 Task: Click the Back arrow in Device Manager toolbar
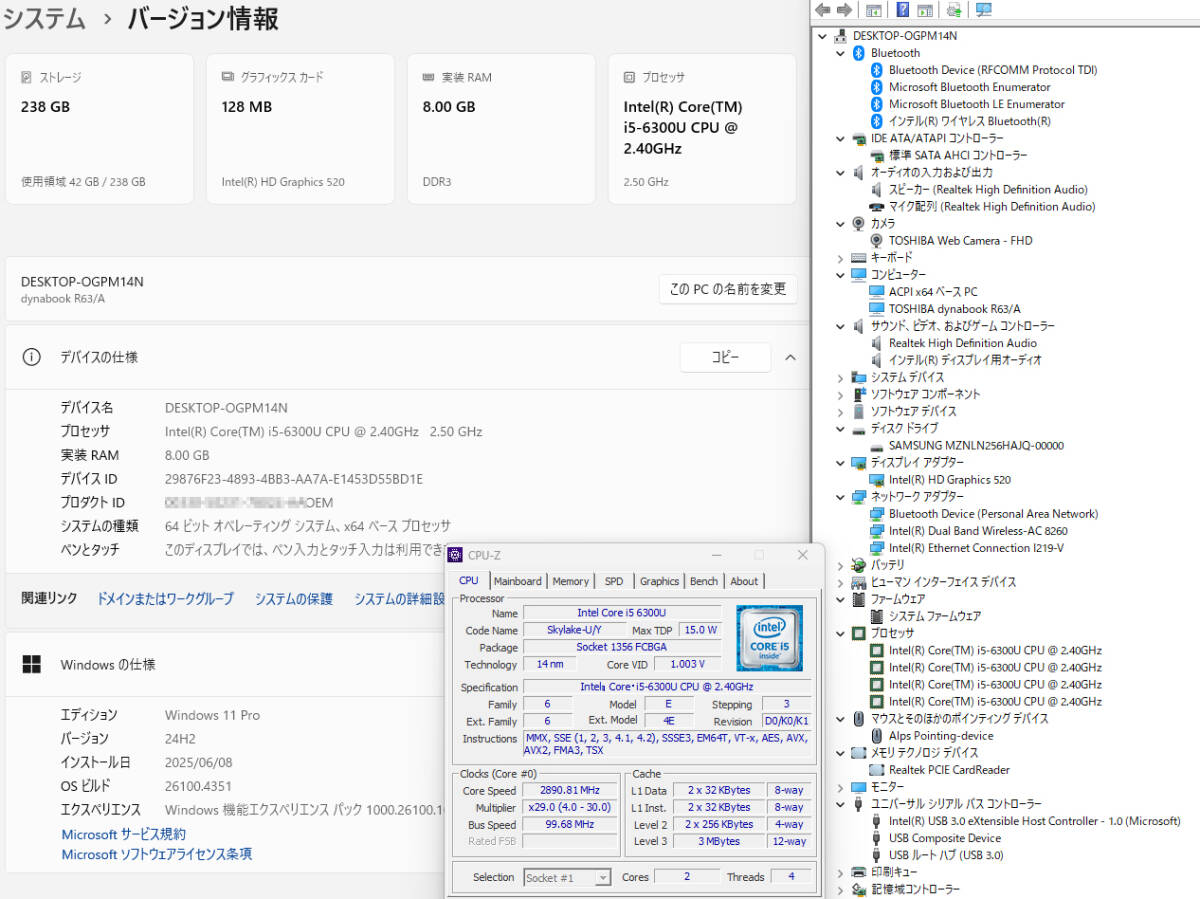coord(823,10)
